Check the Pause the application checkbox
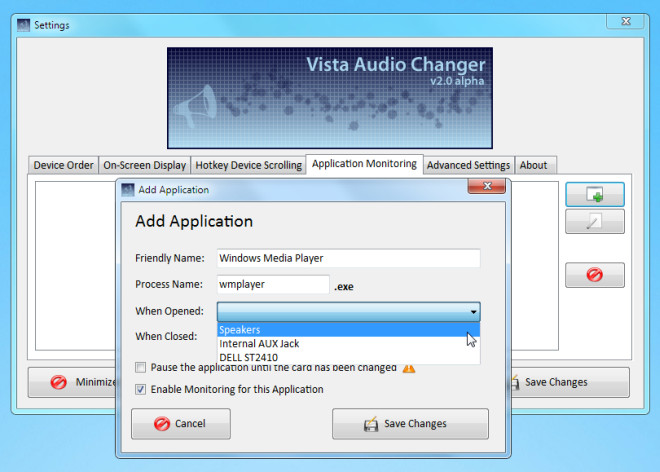Image resolution: width=660 pixels, height=472 pixels. tap(141, 368)
